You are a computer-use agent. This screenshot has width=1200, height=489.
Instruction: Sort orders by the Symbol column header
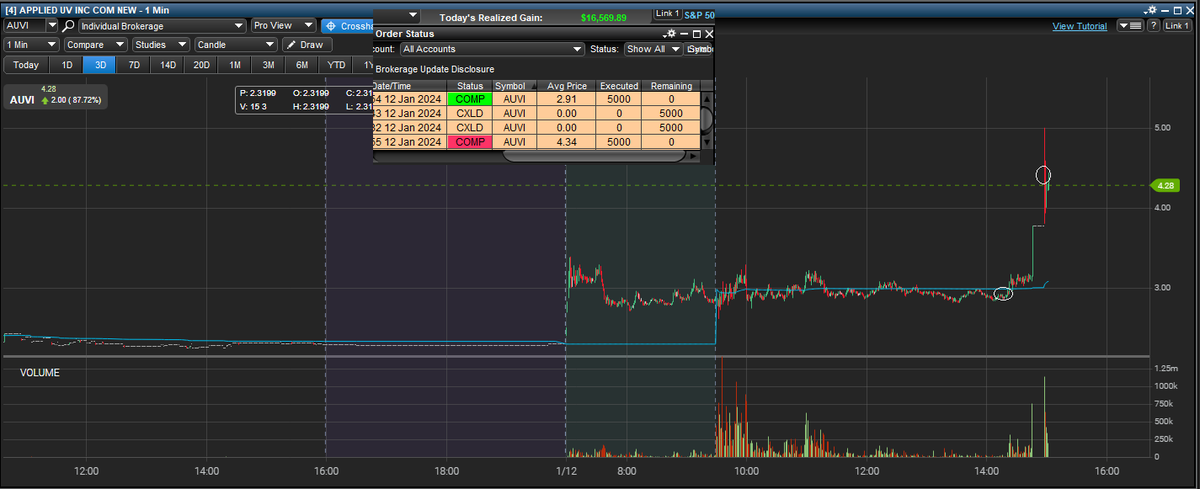click(514, 86)
